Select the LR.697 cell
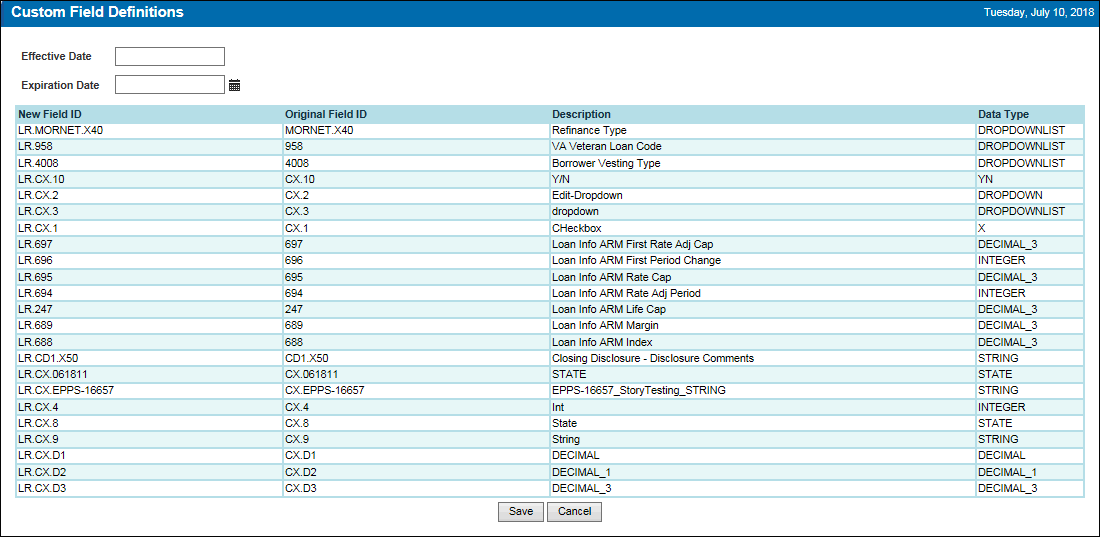 [149, 244]
